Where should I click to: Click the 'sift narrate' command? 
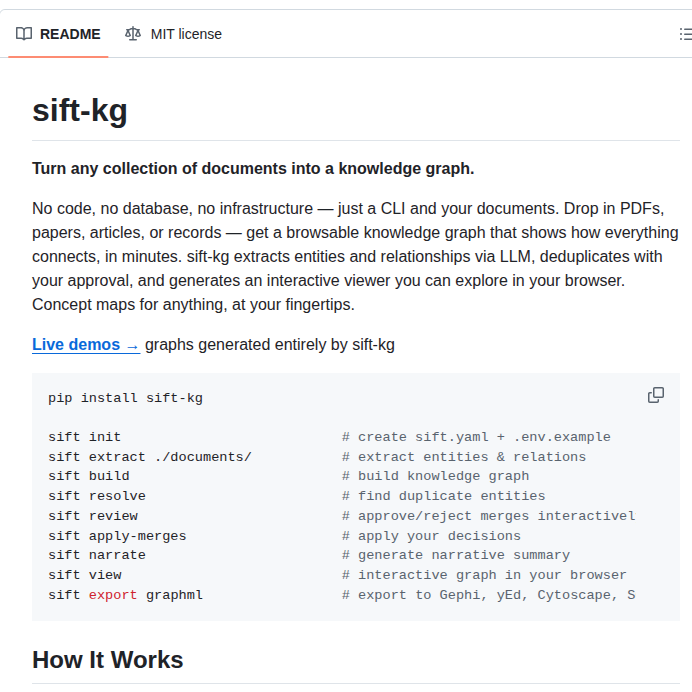97,555
